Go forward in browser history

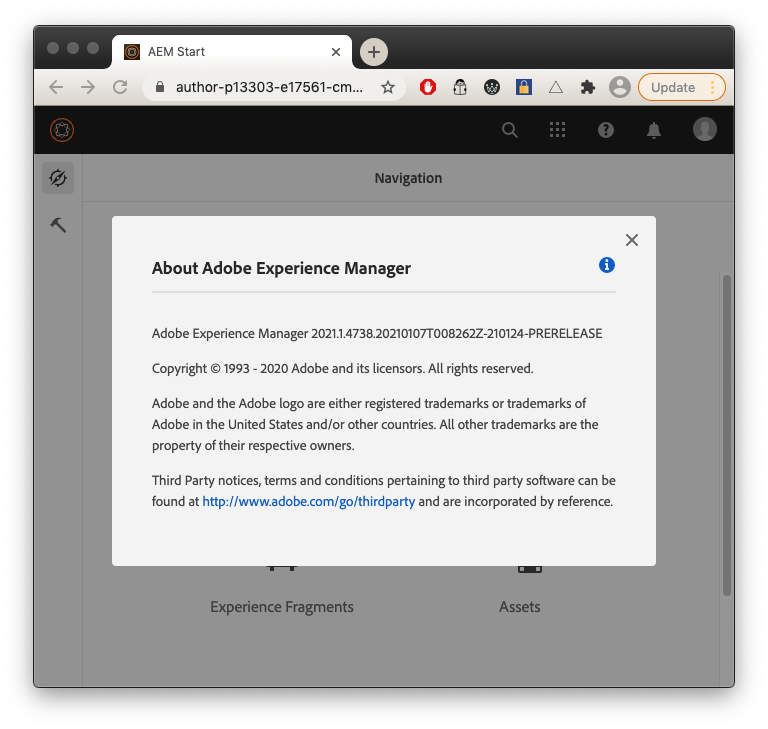pos(88,87)
